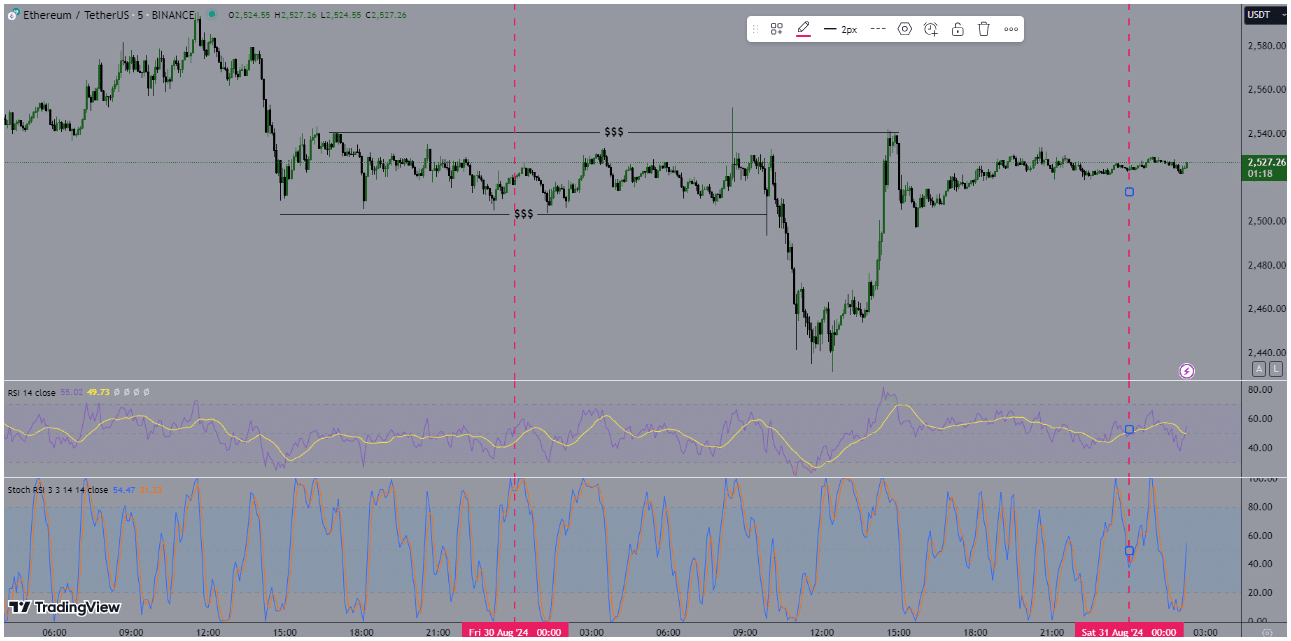
Task: Click the 12:00 label on Thursday's time axis
Action: click(208, 632)
